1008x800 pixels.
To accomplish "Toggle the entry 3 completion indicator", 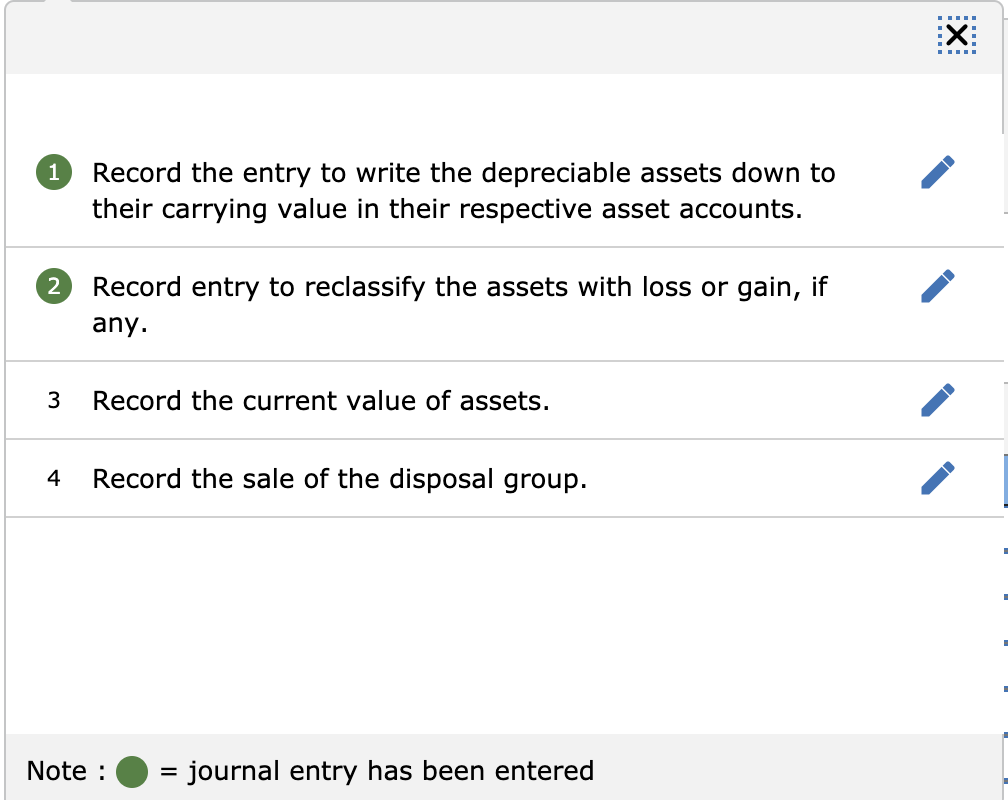I will [x=54, y=400].
